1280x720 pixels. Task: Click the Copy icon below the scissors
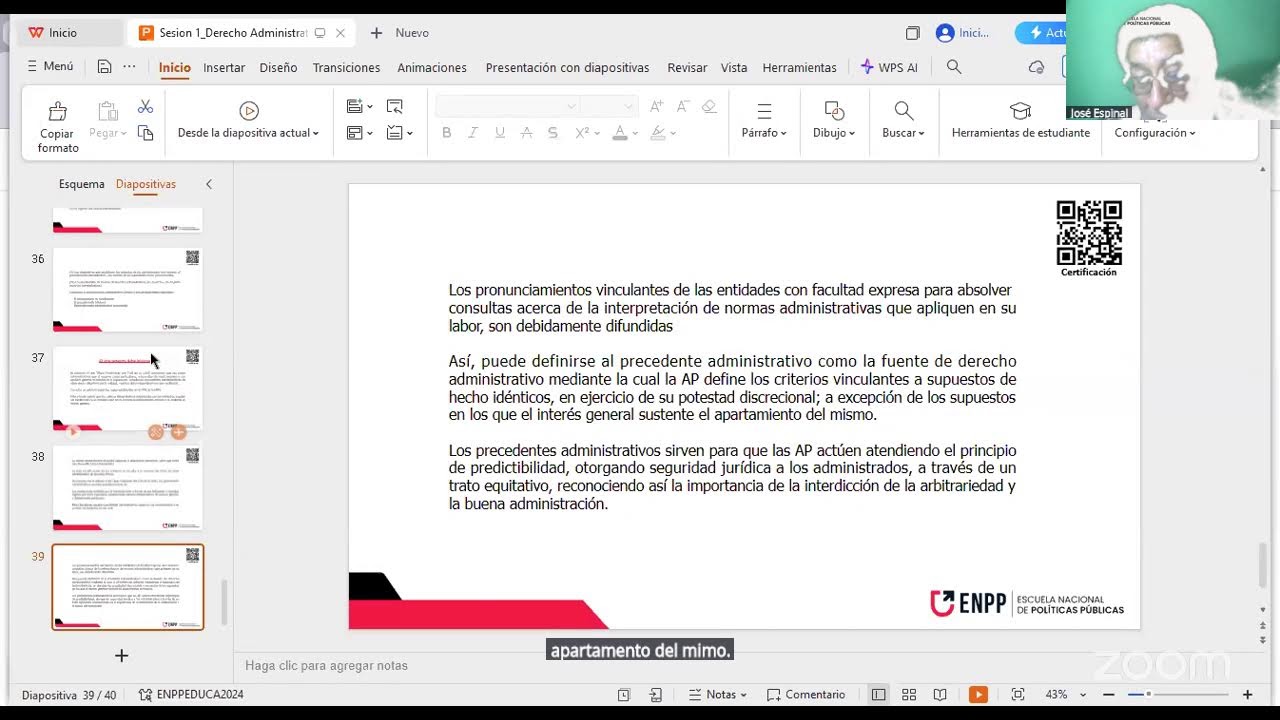(x=145, y=133)
